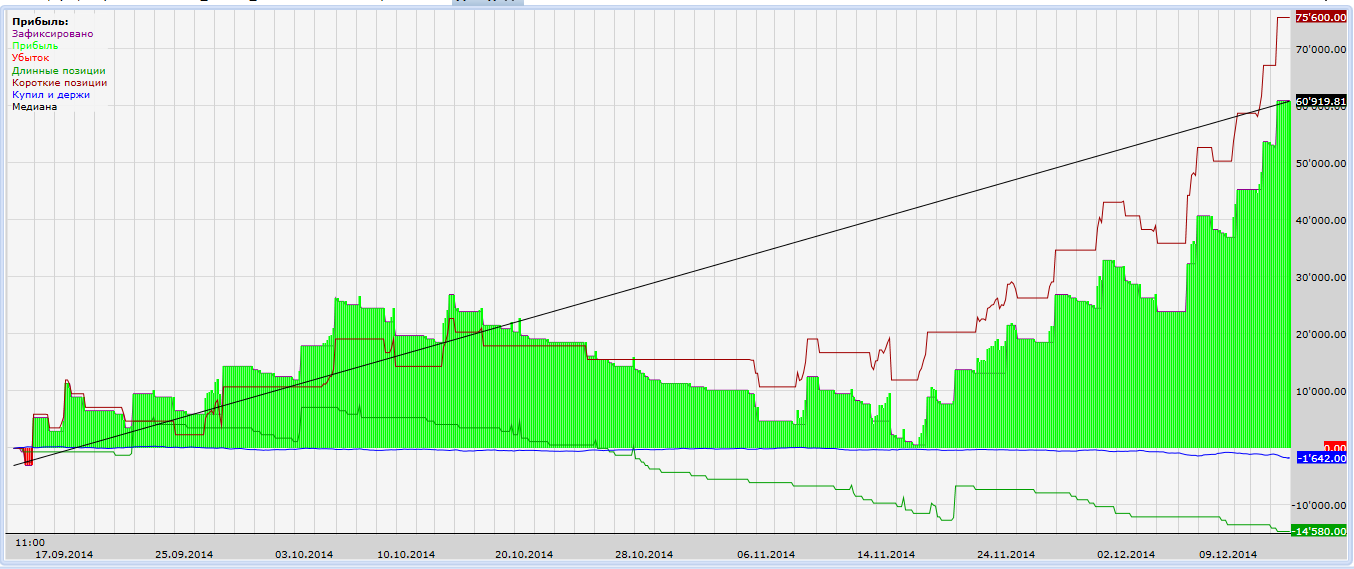Click the "Медиана" legend entry
This screenshot has height=569, width=1354.
[x=35, y=106]
